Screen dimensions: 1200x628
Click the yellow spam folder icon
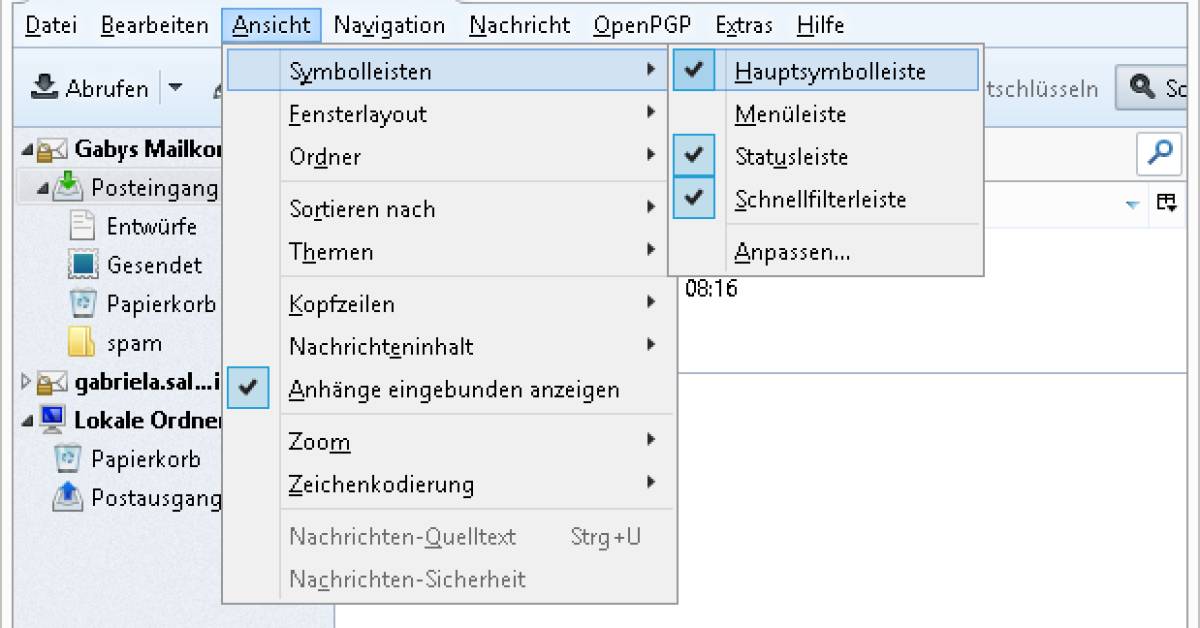point(82,343)
